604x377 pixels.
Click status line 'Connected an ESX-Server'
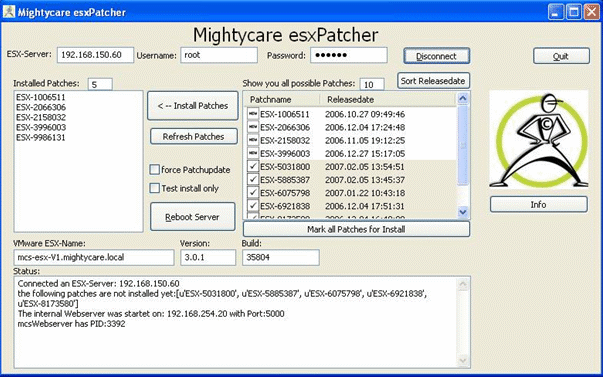99,283
